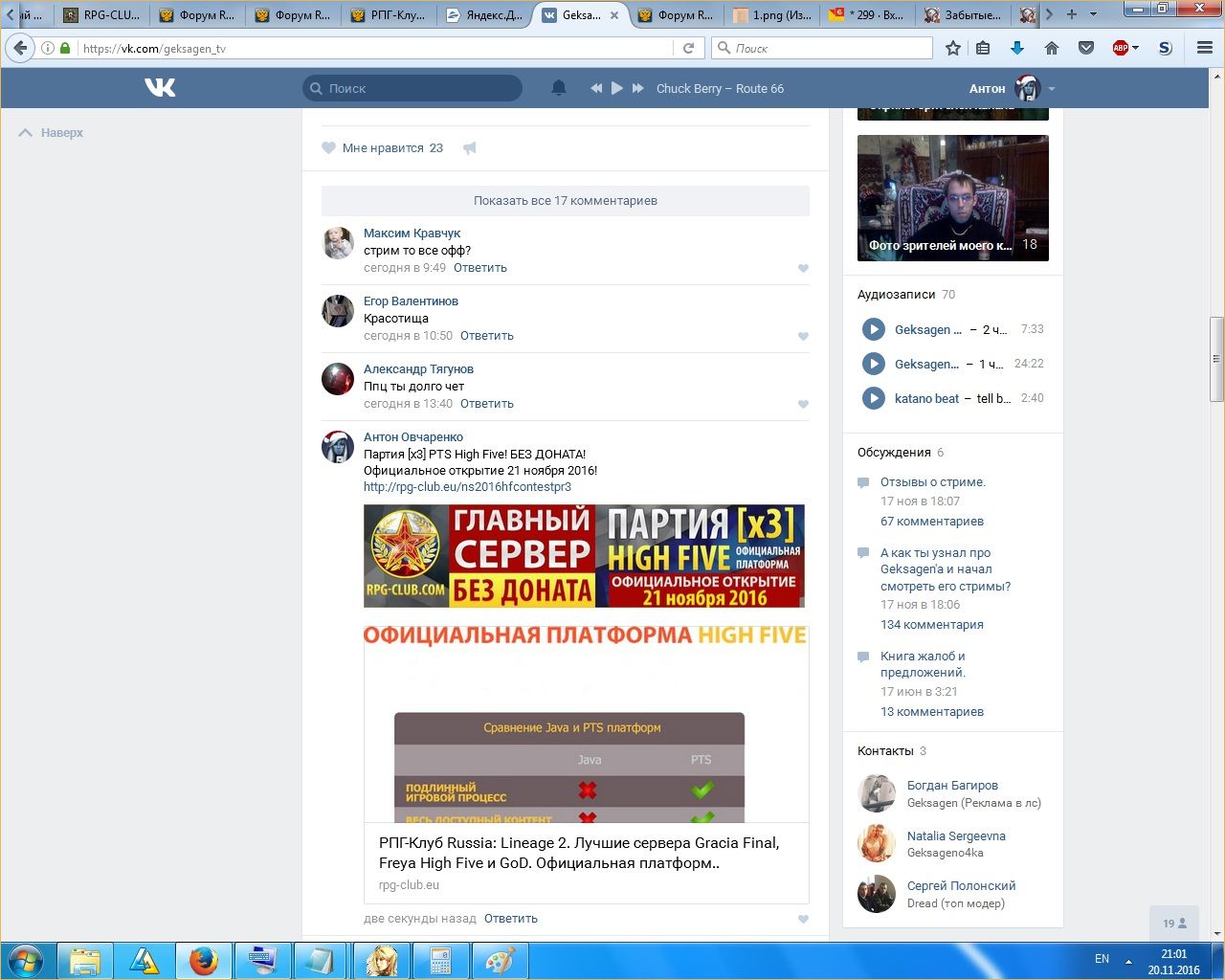The height and width of the screenshot is (980, 1225).
Task: Open the Антон profile dropdown menu
Action: [x=1052, y=89]
